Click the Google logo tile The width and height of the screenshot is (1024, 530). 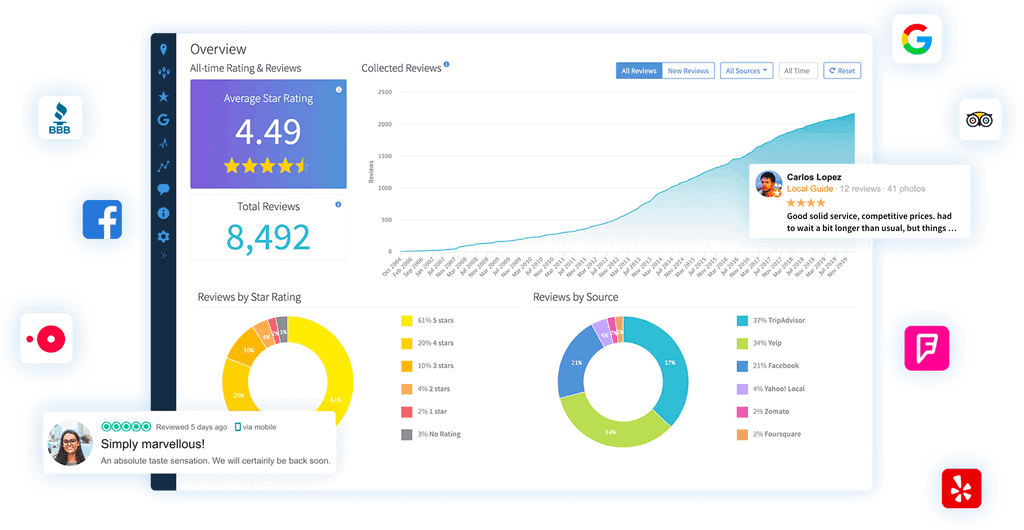pos(917,39)
